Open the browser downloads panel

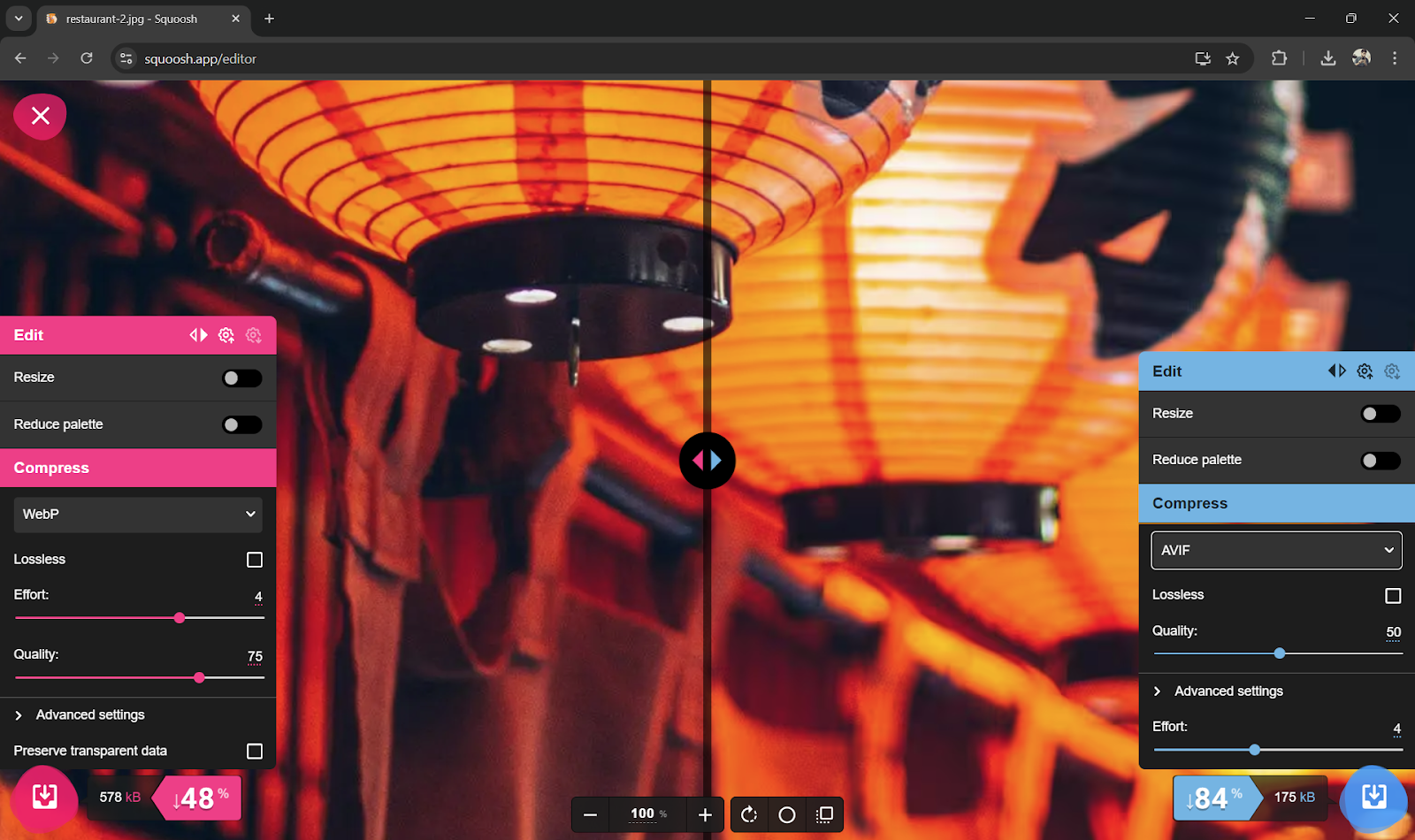tap(1327, 58)
